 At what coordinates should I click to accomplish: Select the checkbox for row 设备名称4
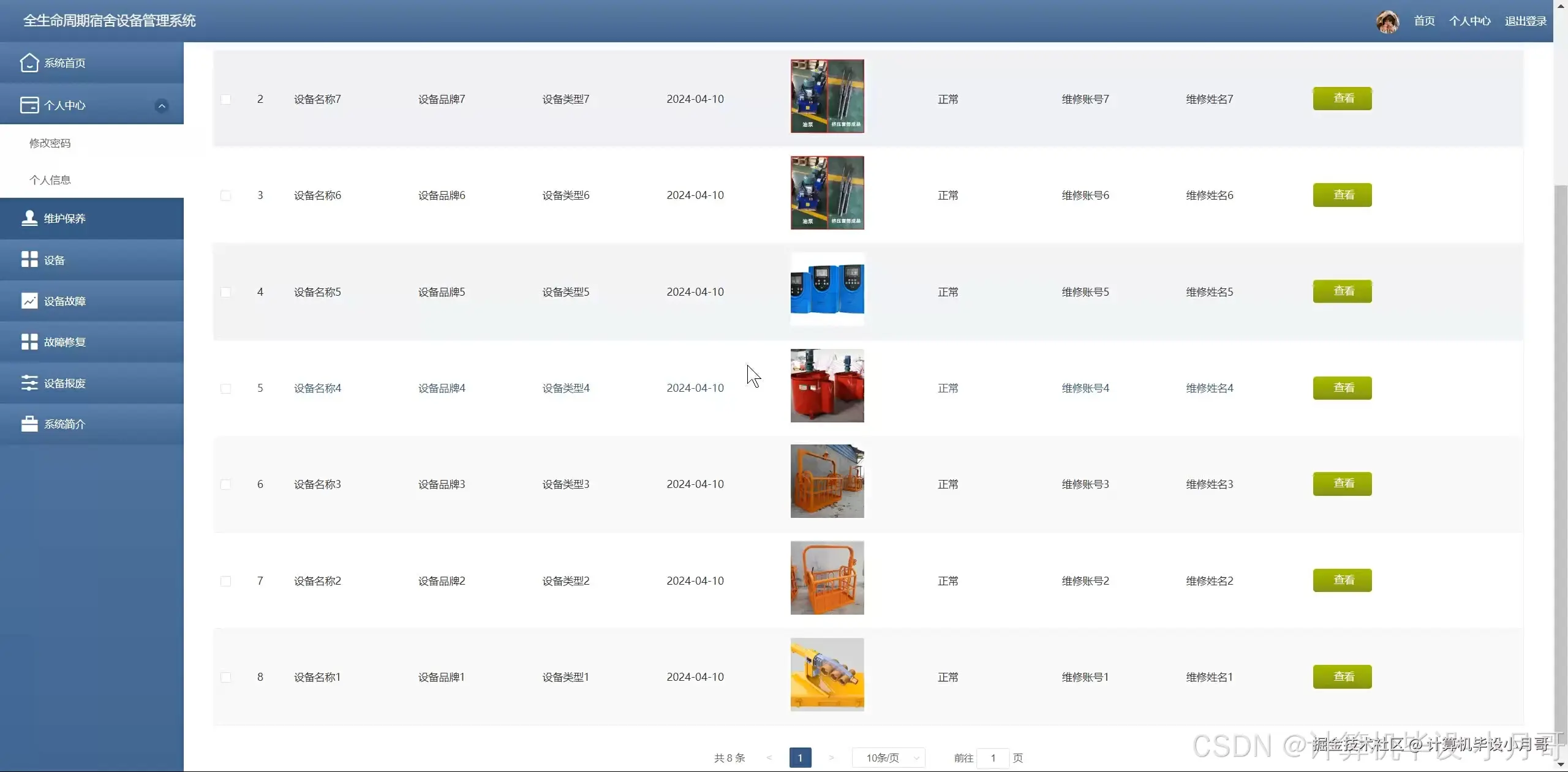225,388
